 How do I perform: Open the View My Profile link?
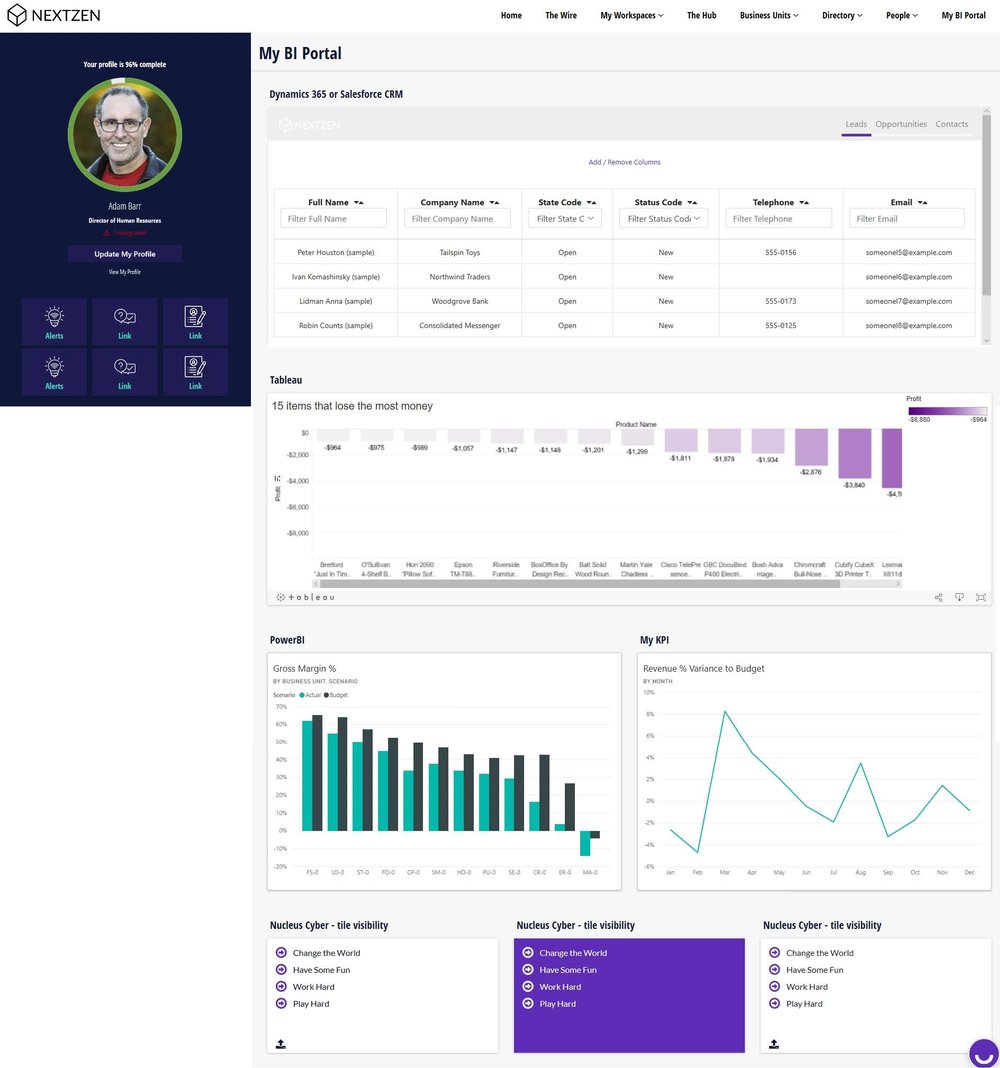coord(125,272)
